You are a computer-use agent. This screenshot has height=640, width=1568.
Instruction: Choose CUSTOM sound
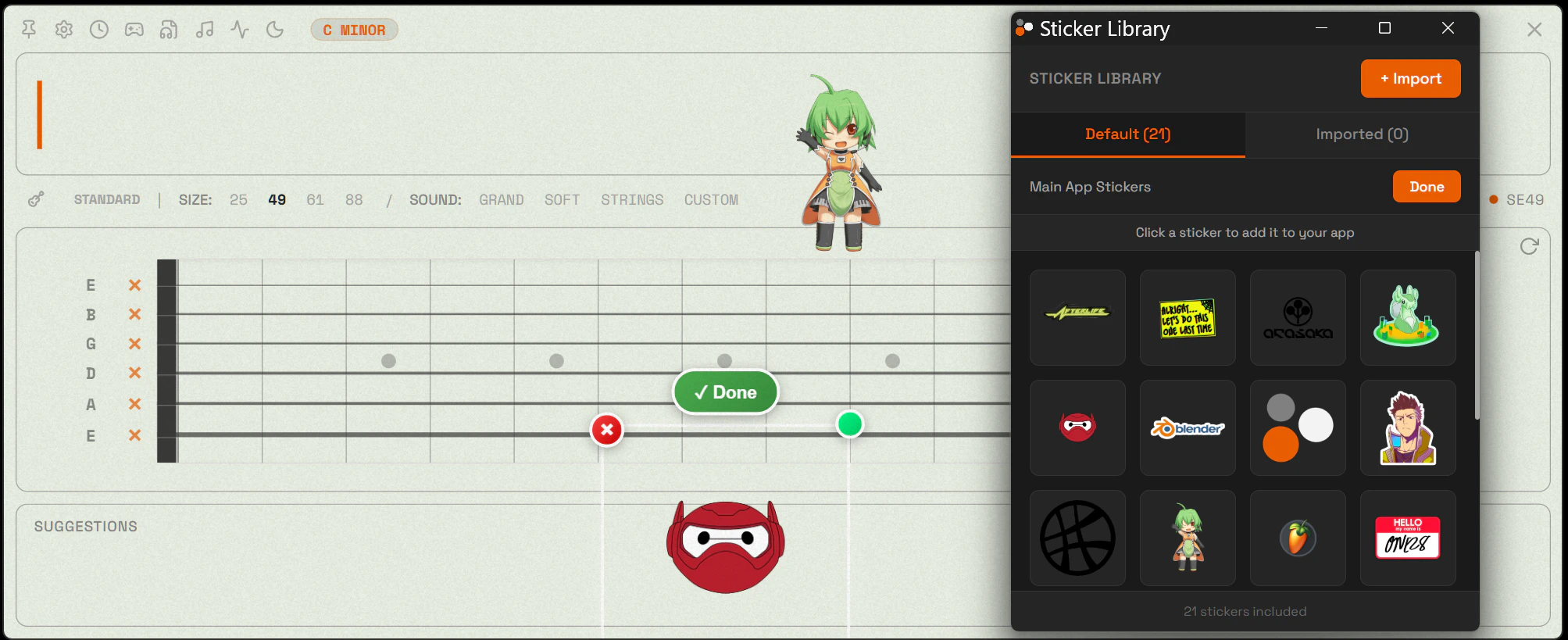(711, 199)
